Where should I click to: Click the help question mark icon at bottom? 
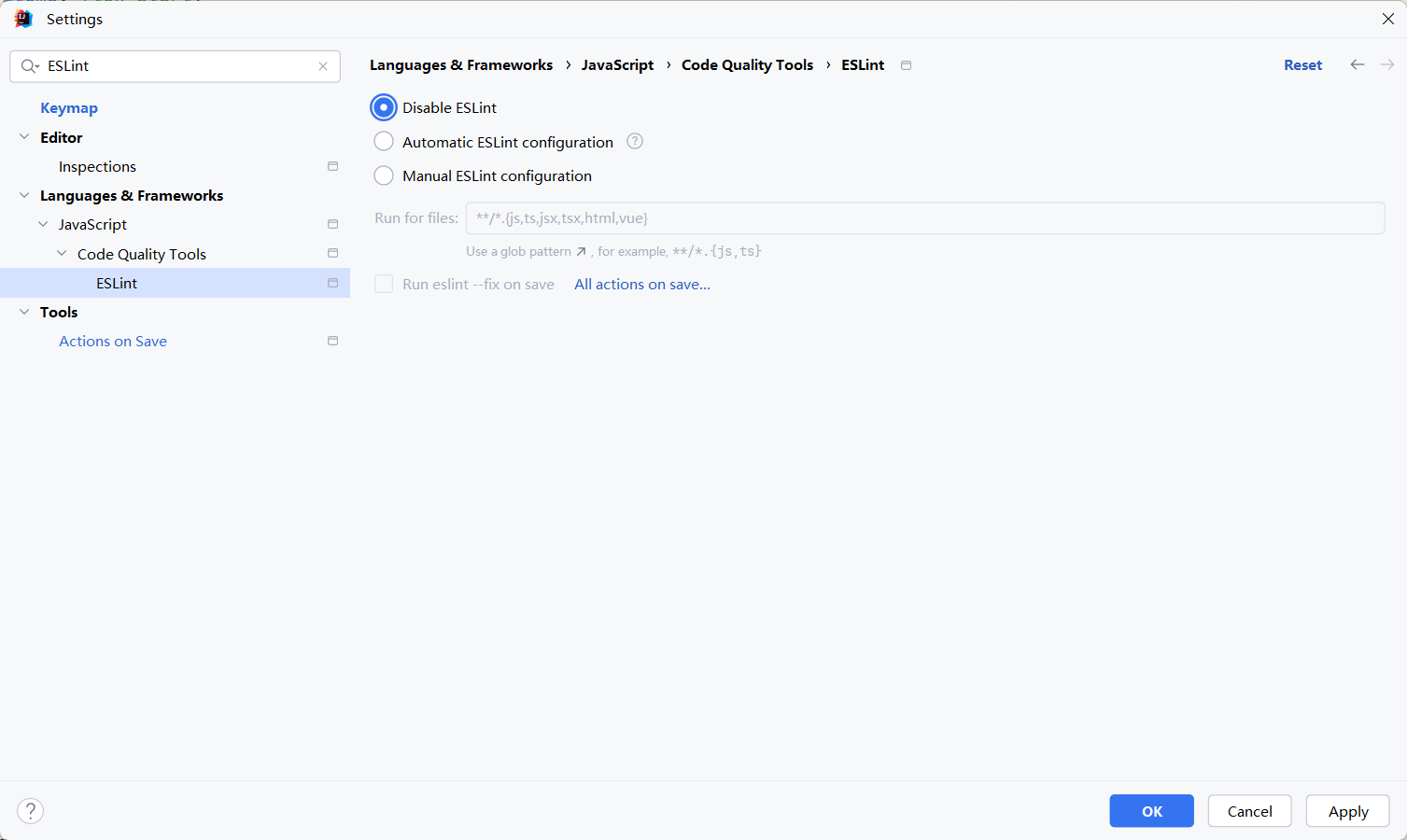pyautogui.click(x=31, y=810)
